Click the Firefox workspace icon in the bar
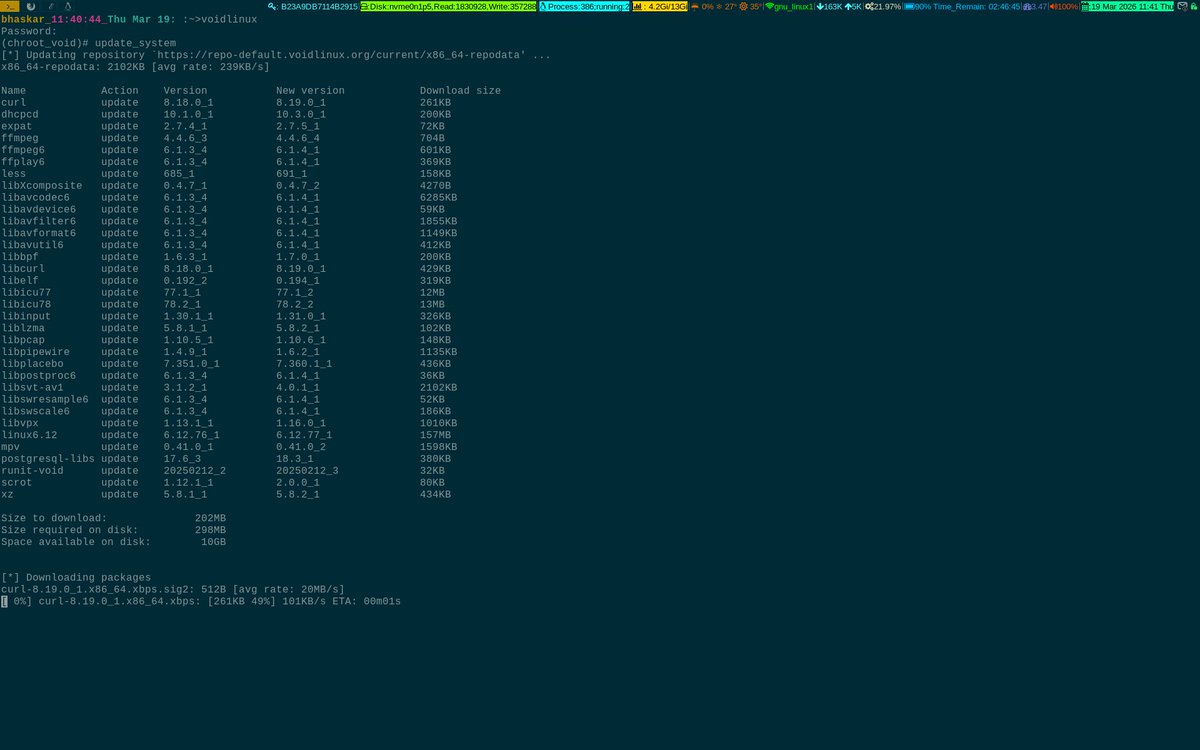The image size is (1200, 750). tap(30, 6)
